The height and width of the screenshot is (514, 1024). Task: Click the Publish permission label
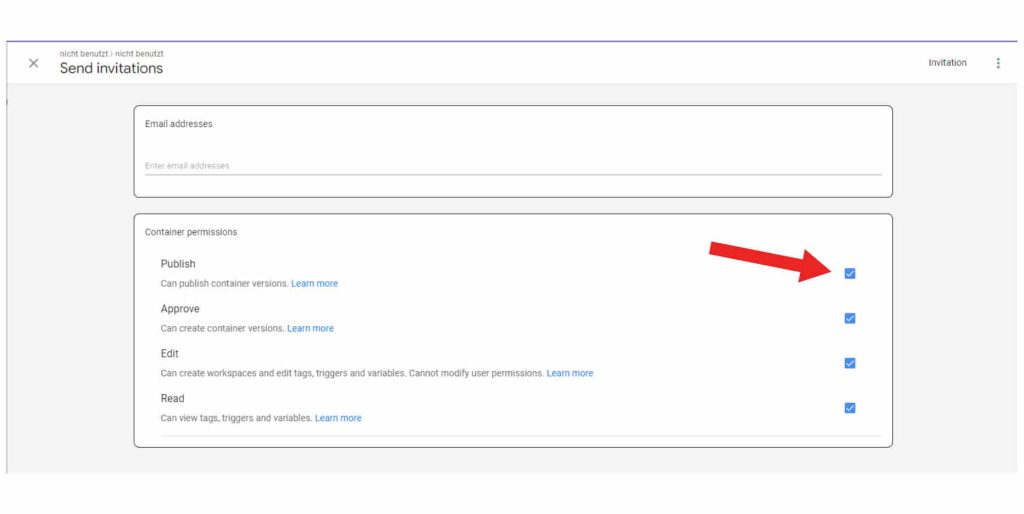click(178, 264)
